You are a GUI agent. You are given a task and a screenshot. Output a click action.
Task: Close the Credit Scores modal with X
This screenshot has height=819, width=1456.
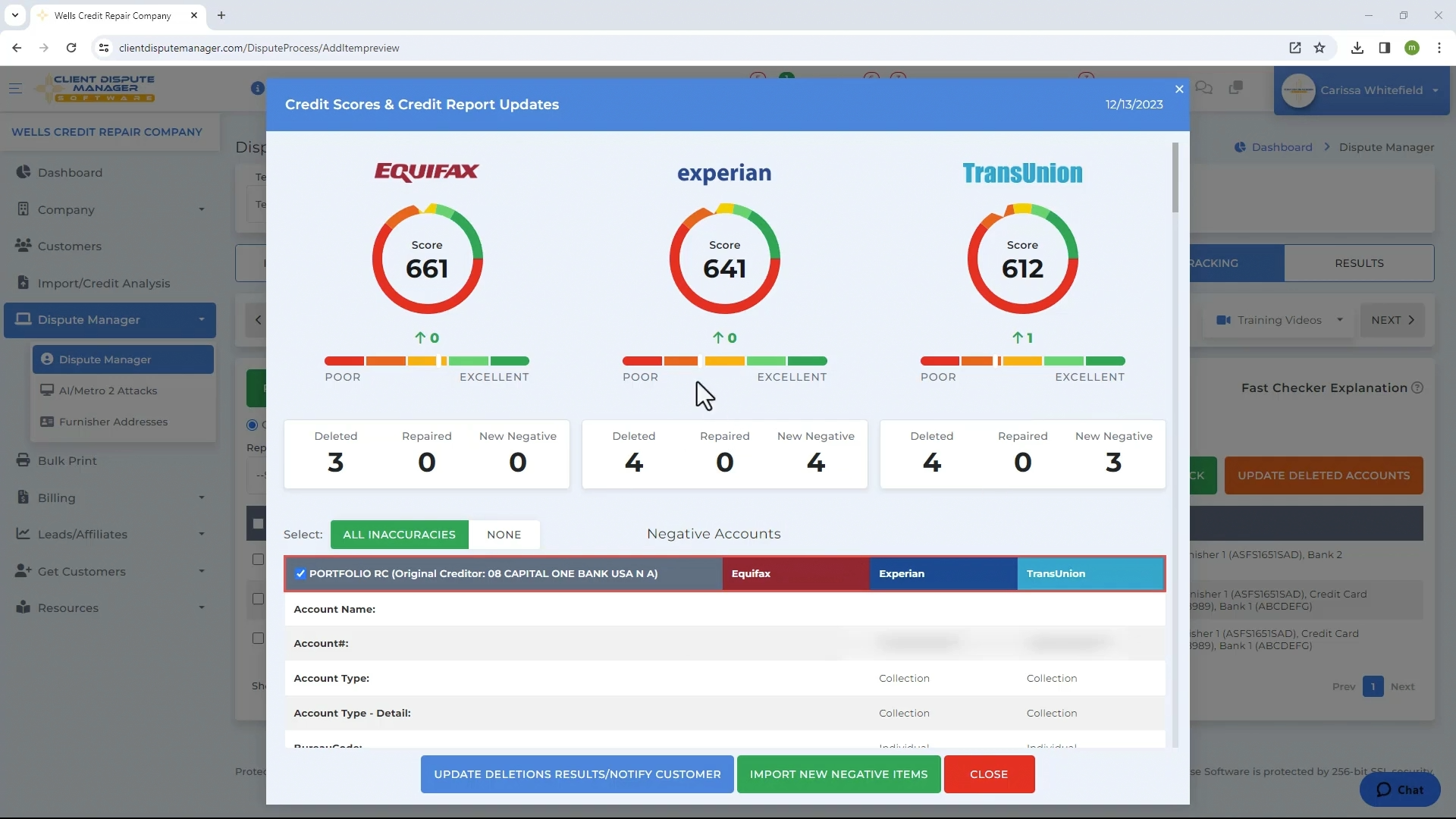[1179, 89]
